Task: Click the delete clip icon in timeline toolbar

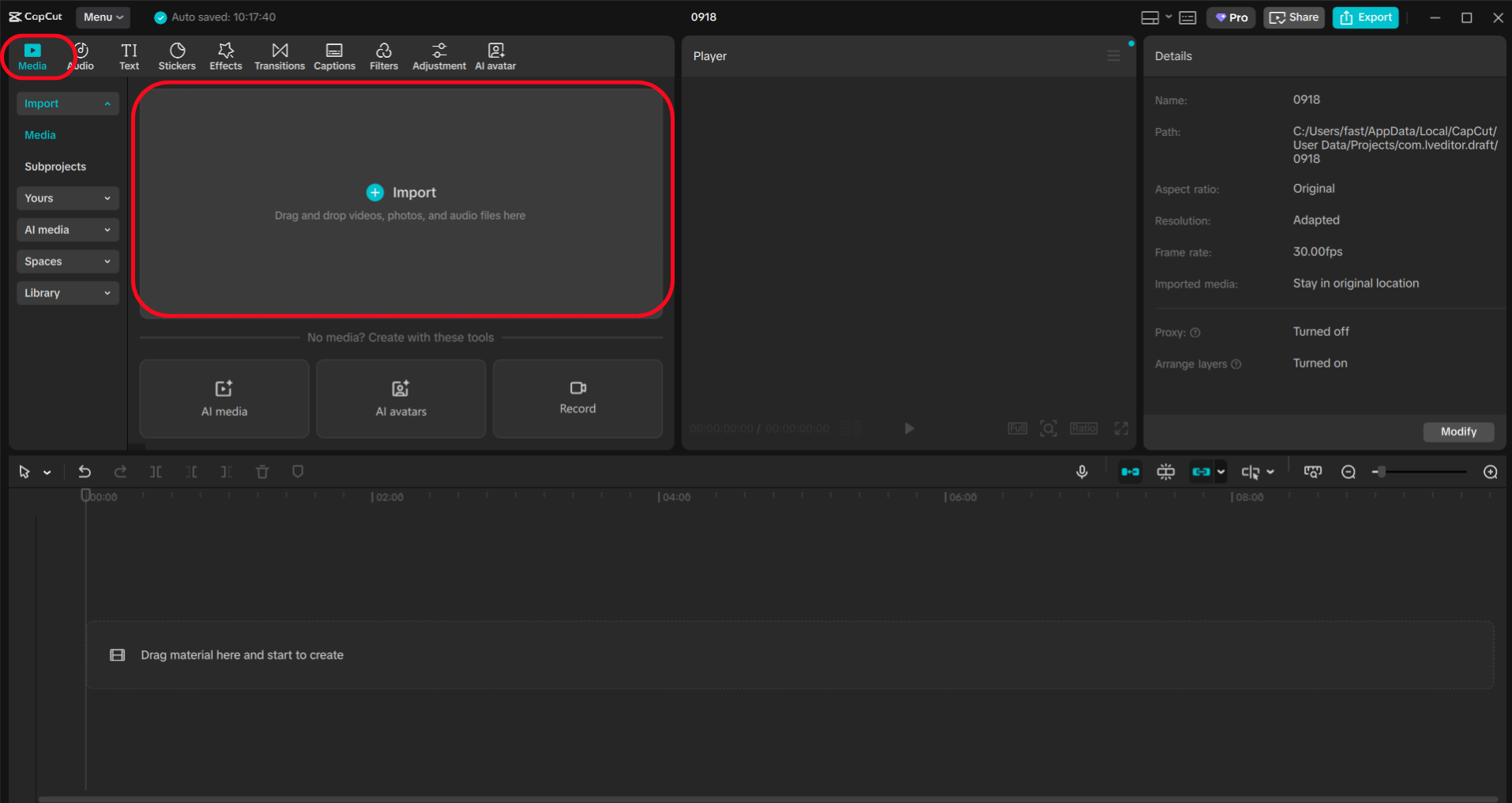Action: [x=262, y=471]
